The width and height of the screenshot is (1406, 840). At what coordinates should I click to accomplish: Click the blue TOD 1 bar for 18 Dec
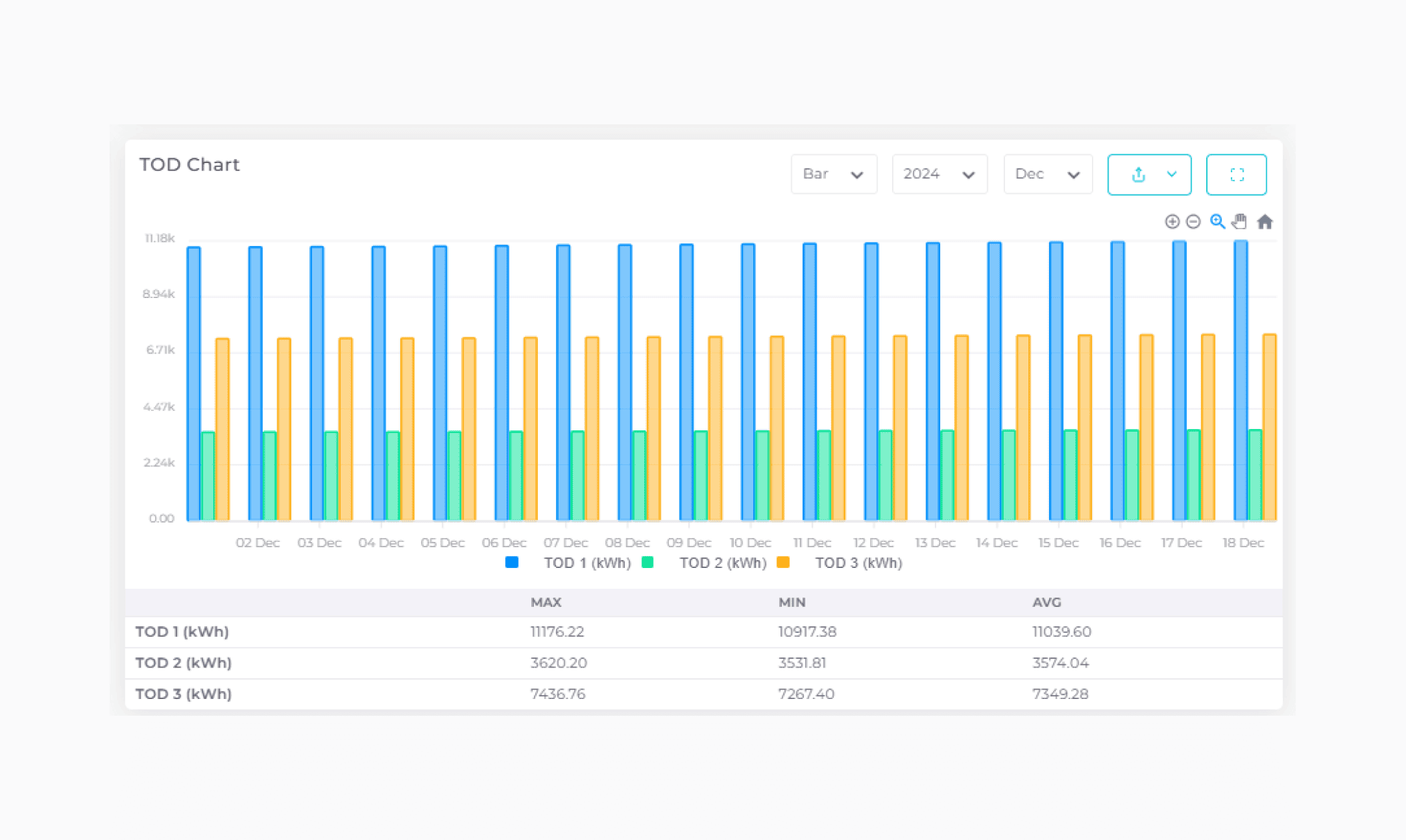(1240, 381)
